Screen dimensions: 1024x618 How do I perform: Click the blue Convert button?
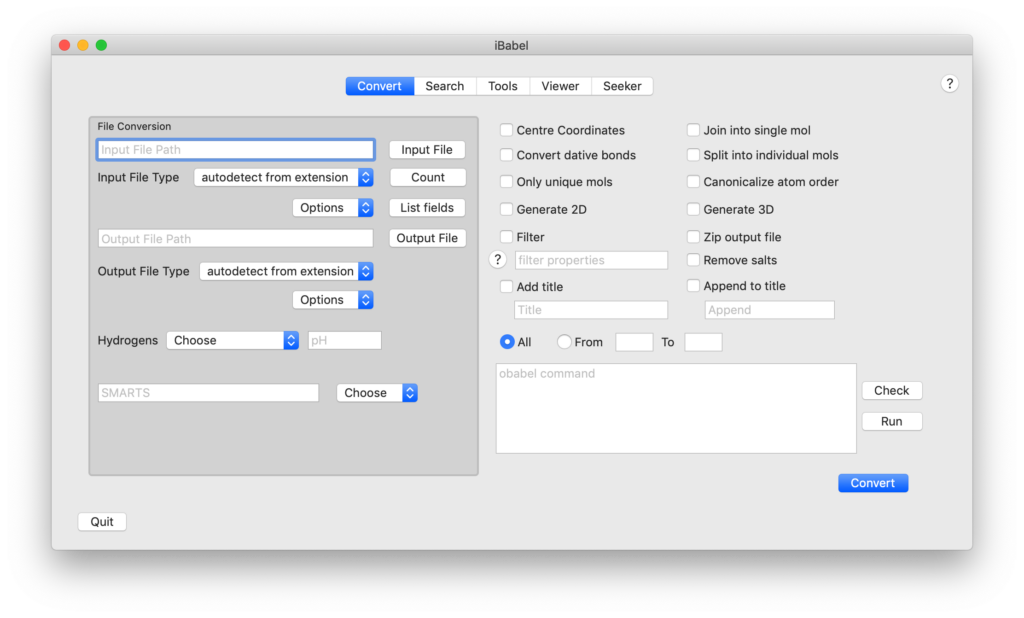872,483
